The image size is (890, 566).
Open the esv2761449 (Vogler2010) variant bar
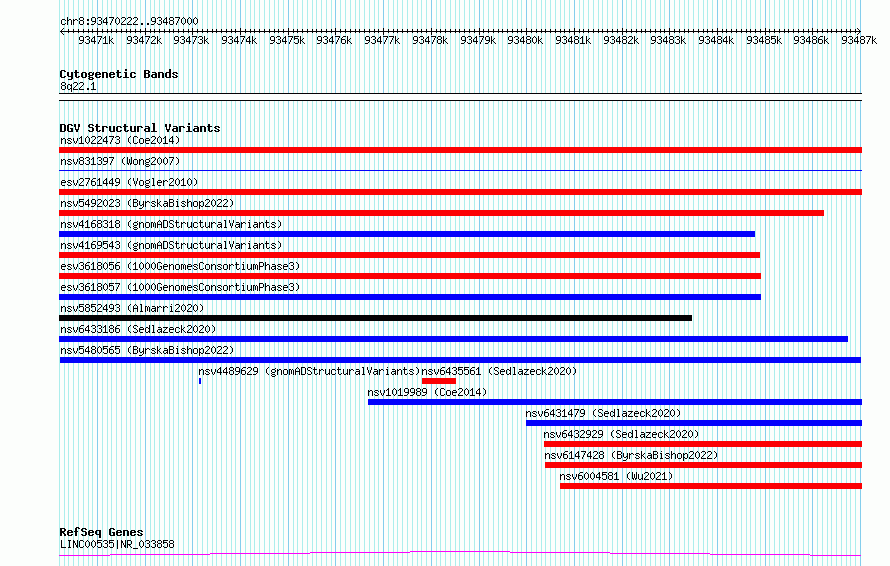pos(460,192)
